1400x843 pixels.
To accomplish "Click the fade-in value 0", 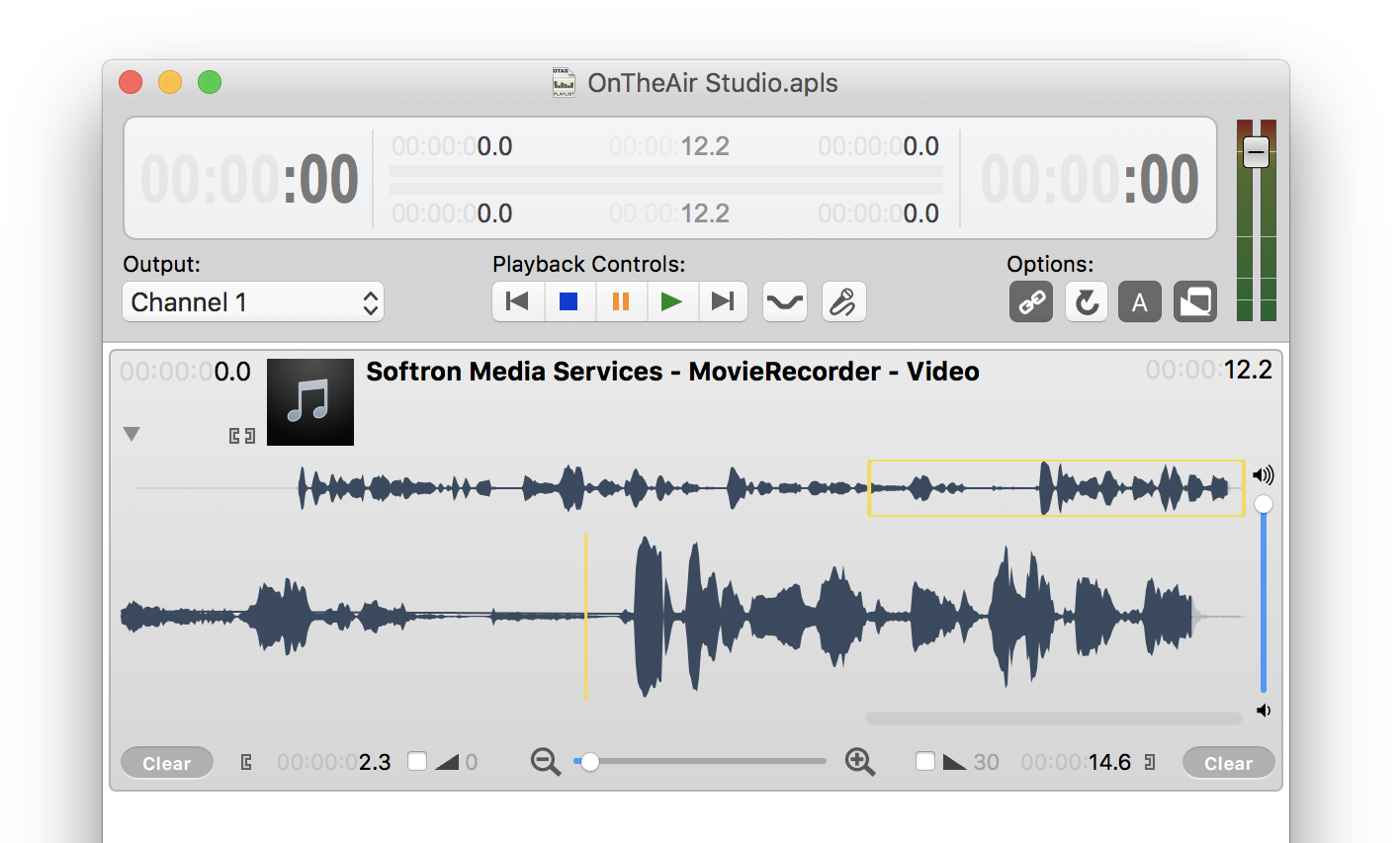I will click(x=472, y=762).
